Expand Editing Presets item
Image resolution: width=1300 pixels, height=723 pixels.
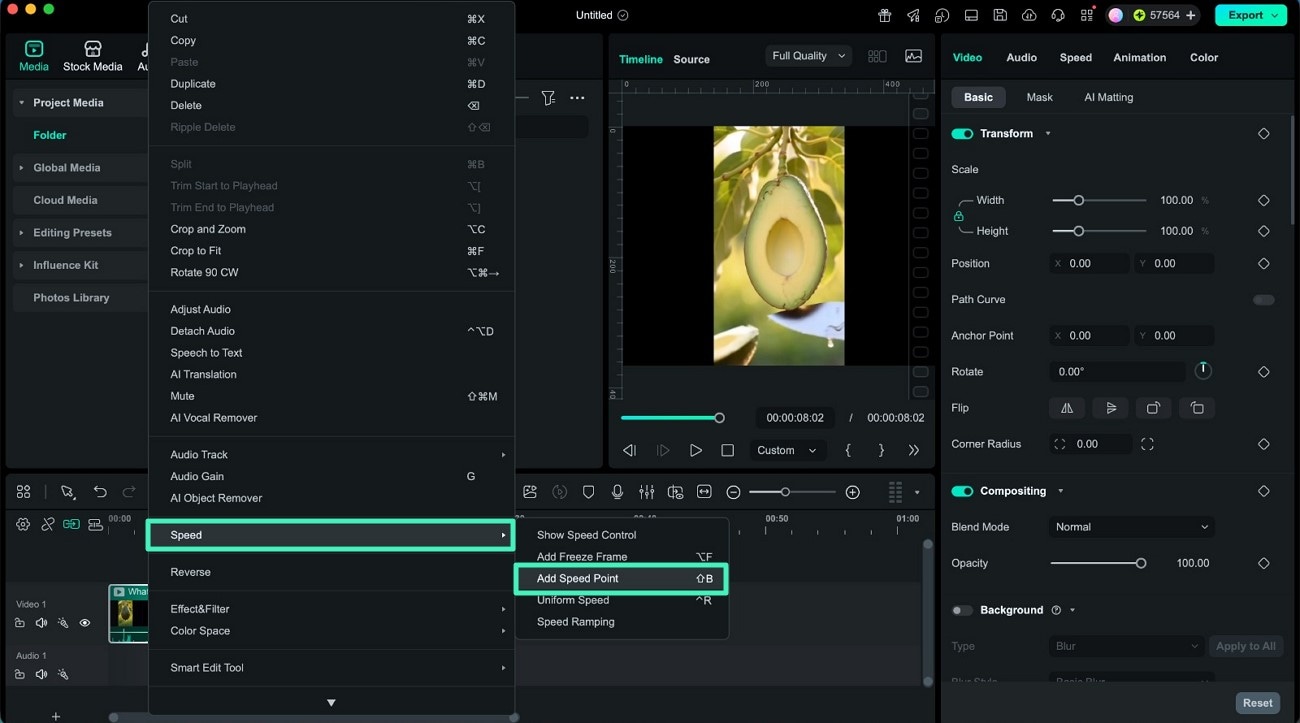point(22,233)
